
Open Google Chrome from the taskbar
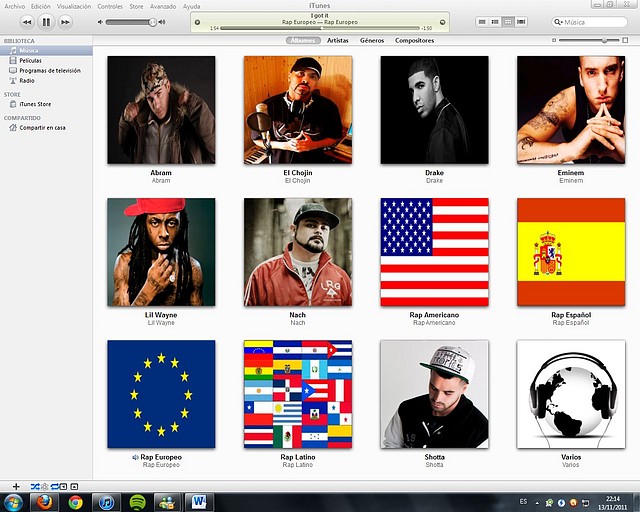click(75, 502)
